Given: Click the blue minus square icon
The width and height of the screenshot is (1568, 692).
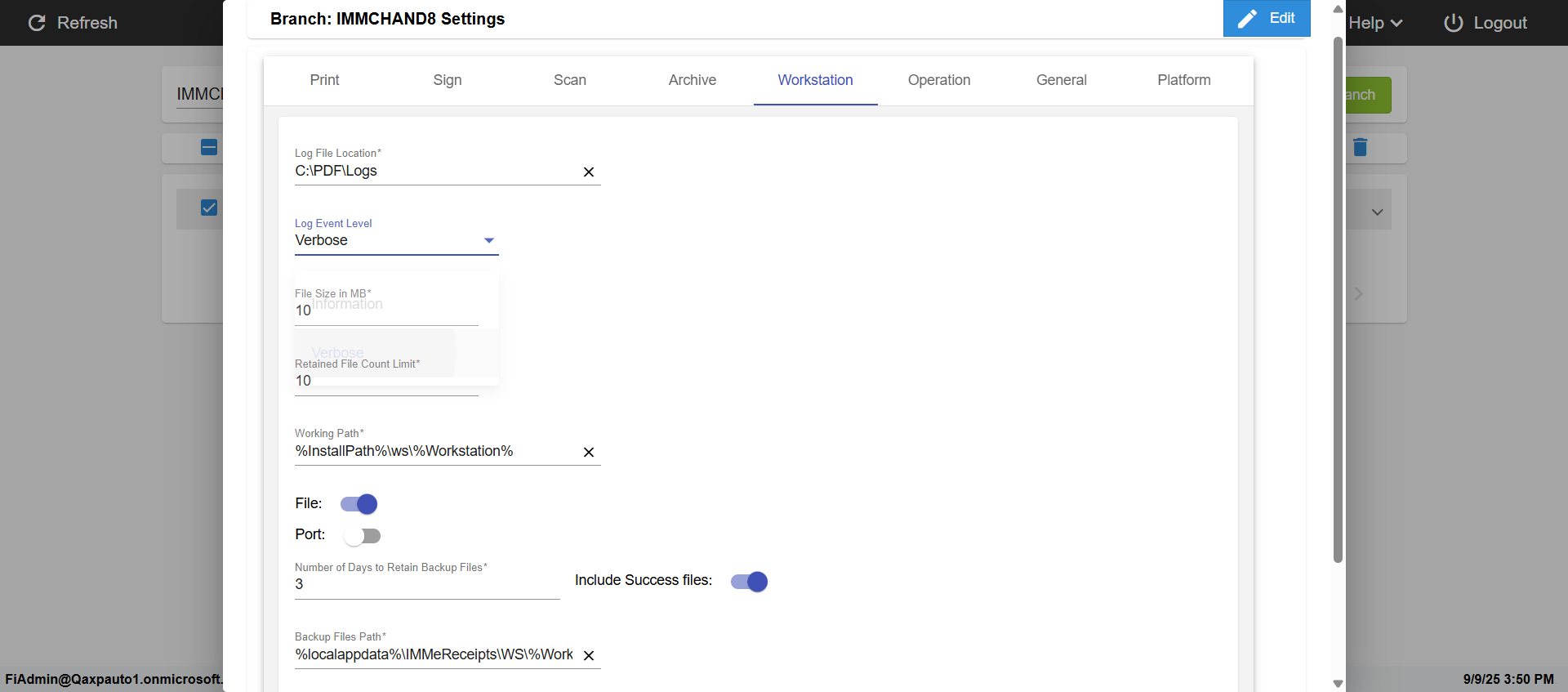Looking at the screenshot, I should point(209,147).
